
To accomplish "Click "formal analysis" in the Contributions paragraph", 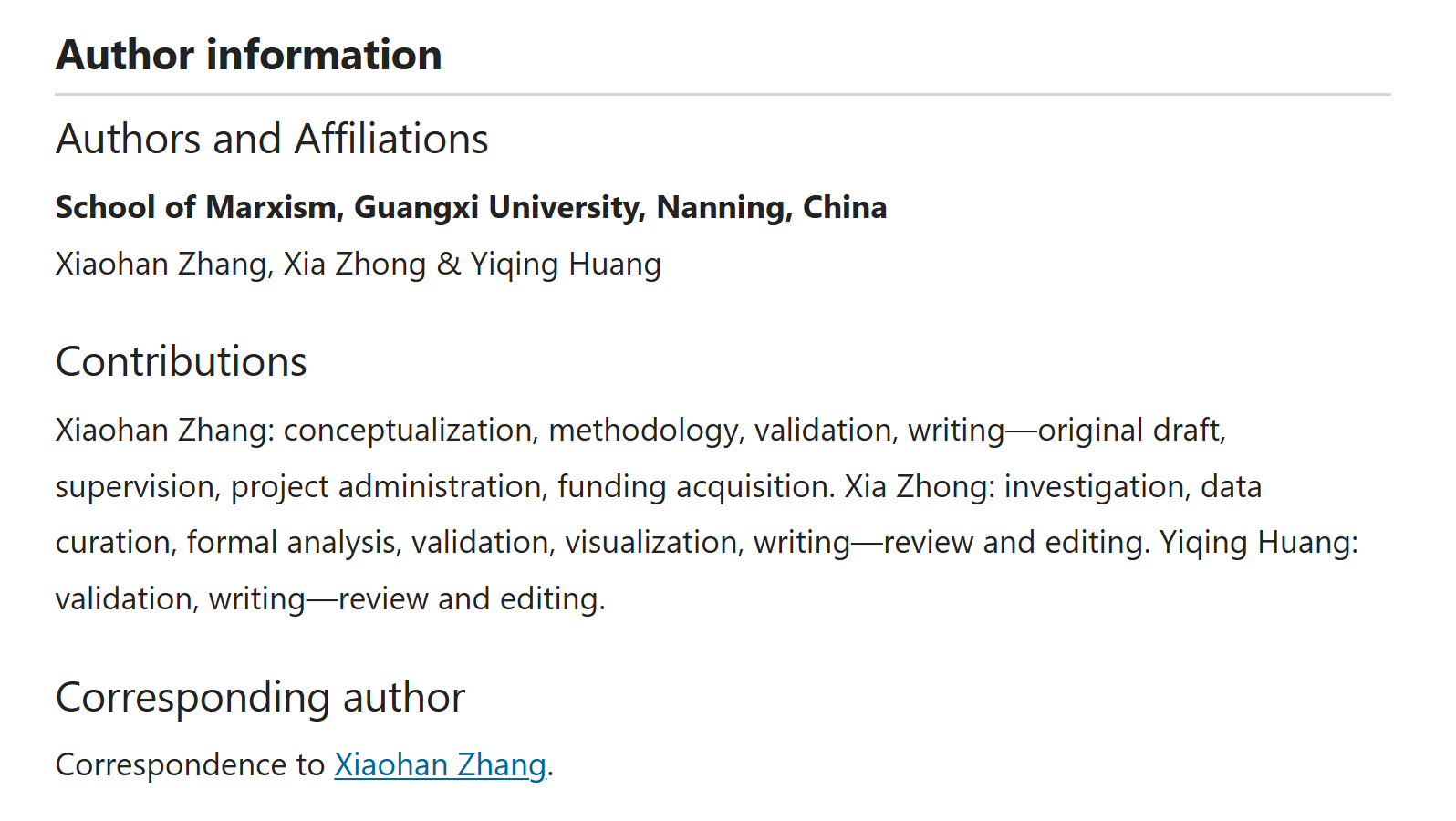I will 292,543.
